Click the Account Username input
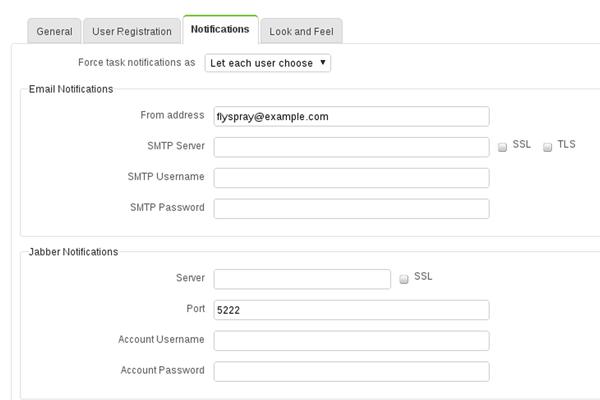Viewport: 600px width, 400px height. coord(351,341)
